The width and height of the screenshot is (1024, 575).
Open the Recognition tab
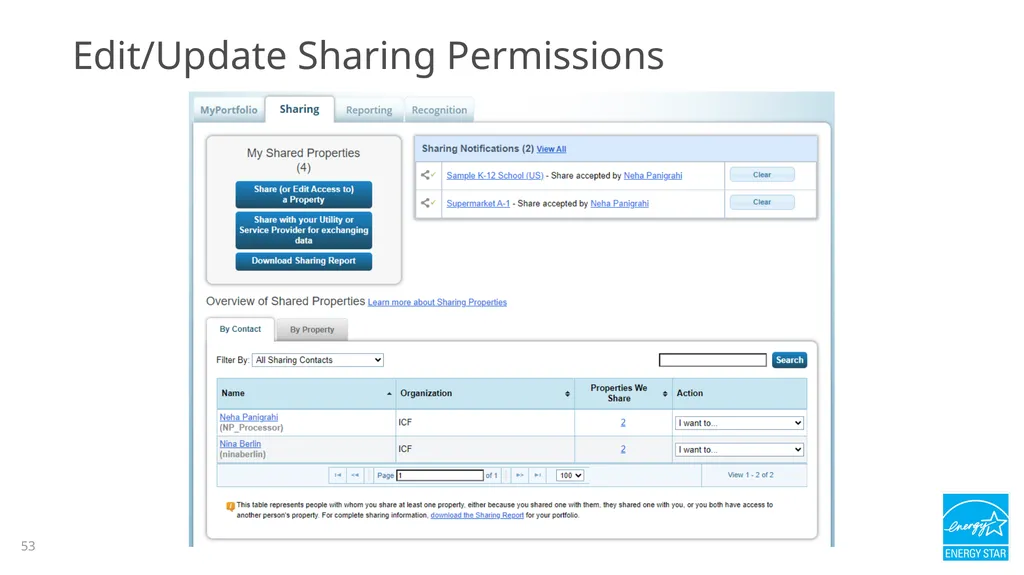(x=440, y=110)
